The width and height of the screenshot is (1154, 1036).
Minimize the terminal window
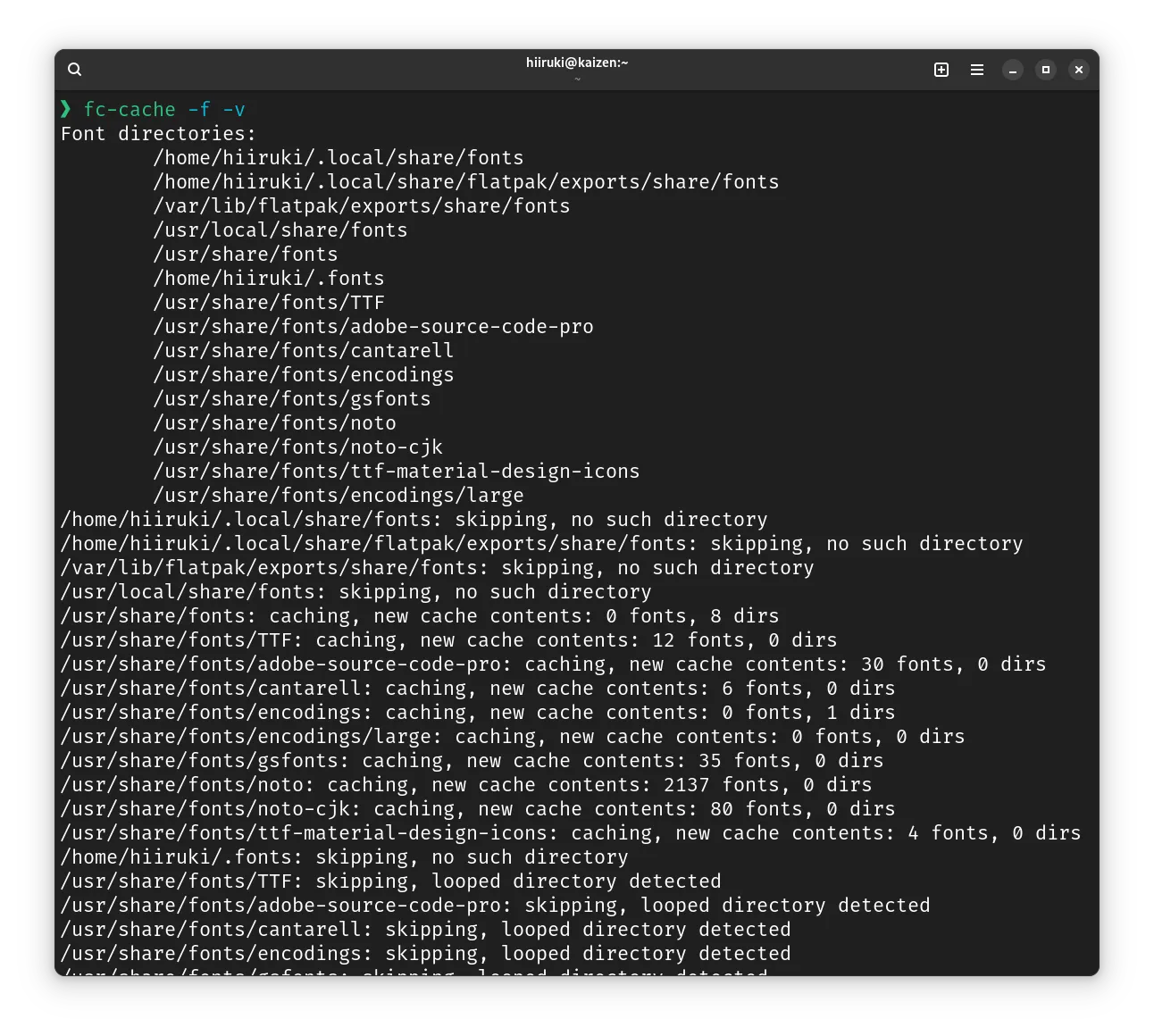point(1013,70)
